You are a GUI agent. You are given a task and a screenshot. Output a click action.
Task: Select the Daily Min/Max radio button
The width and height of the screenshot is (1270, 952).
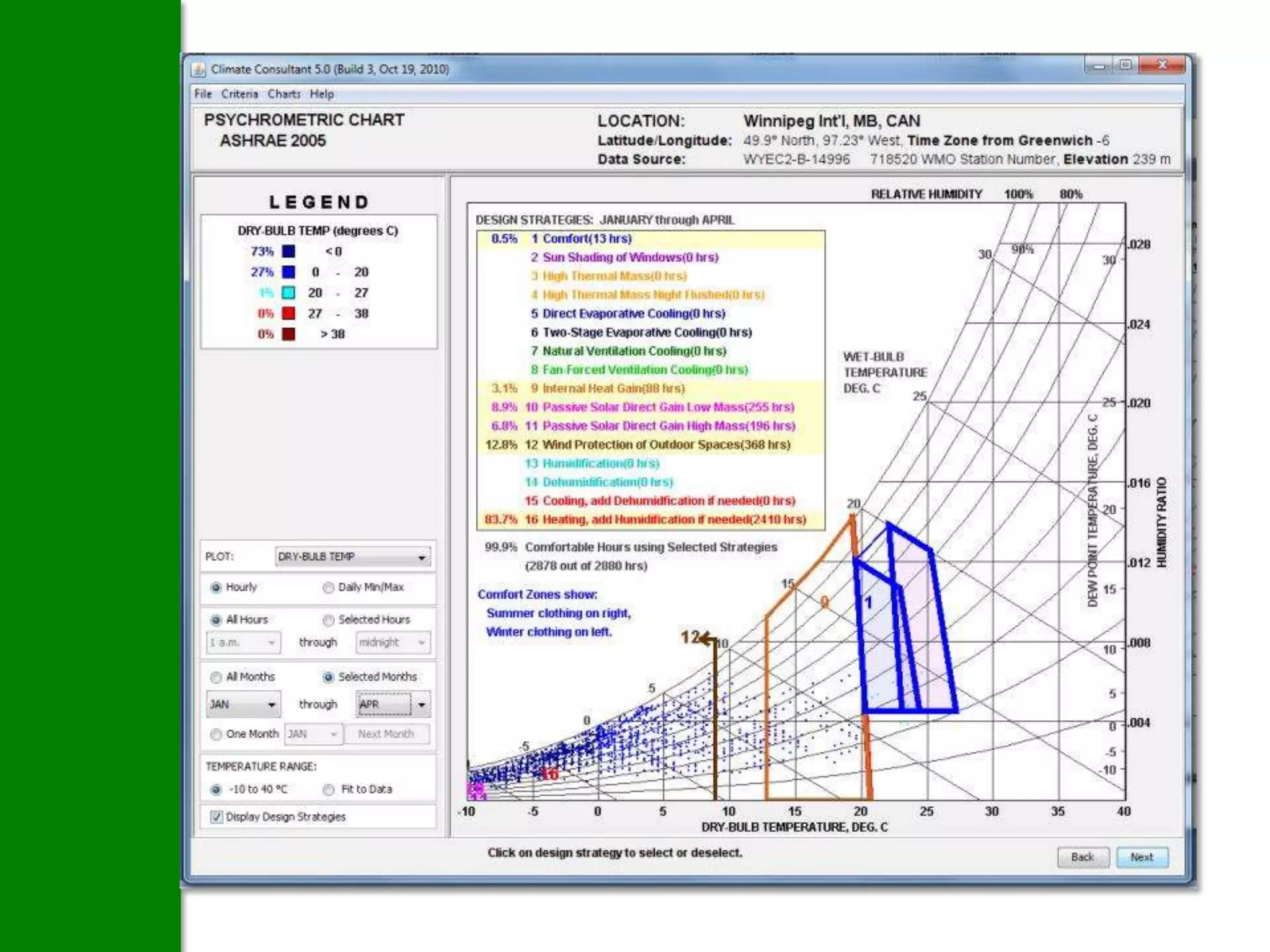pos(329,588)
